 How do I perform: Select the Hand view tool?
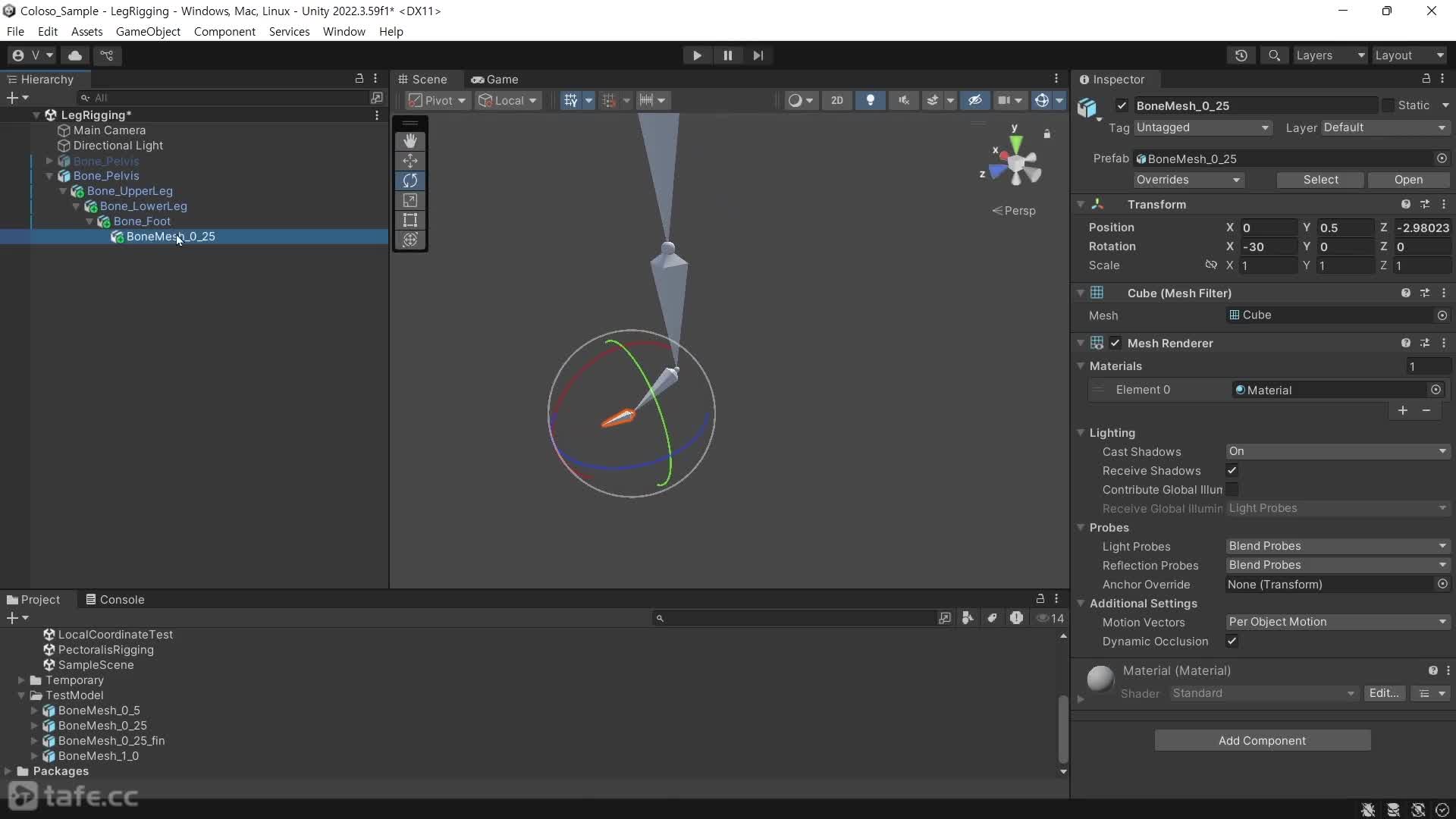pos(410,141)
